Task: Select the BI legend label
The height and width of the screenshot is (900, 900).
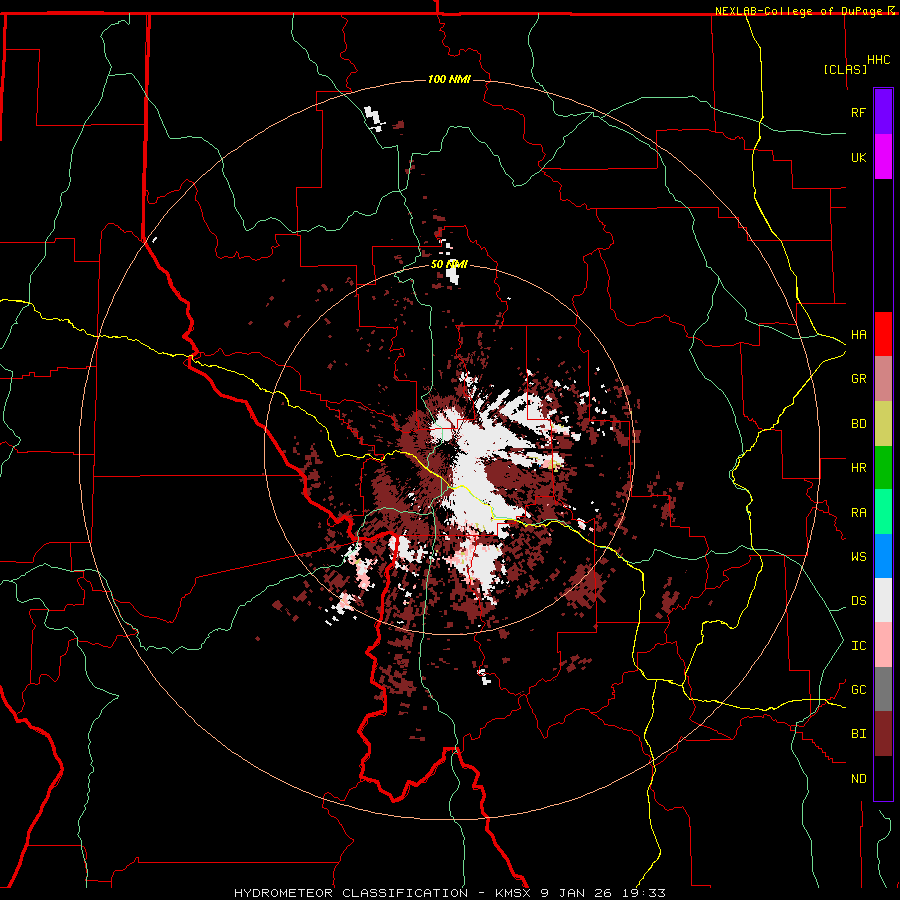Action: pos(858,734)
